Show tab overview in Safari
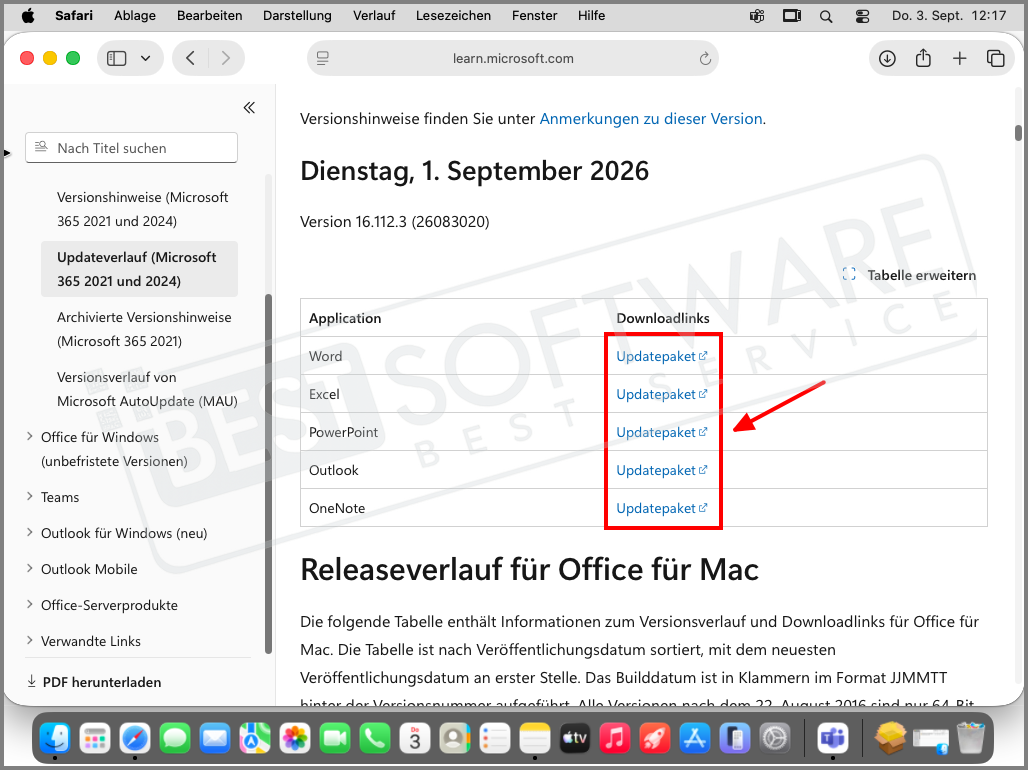Viewport: 1028px width, 771px height. [x=995, y=58]
